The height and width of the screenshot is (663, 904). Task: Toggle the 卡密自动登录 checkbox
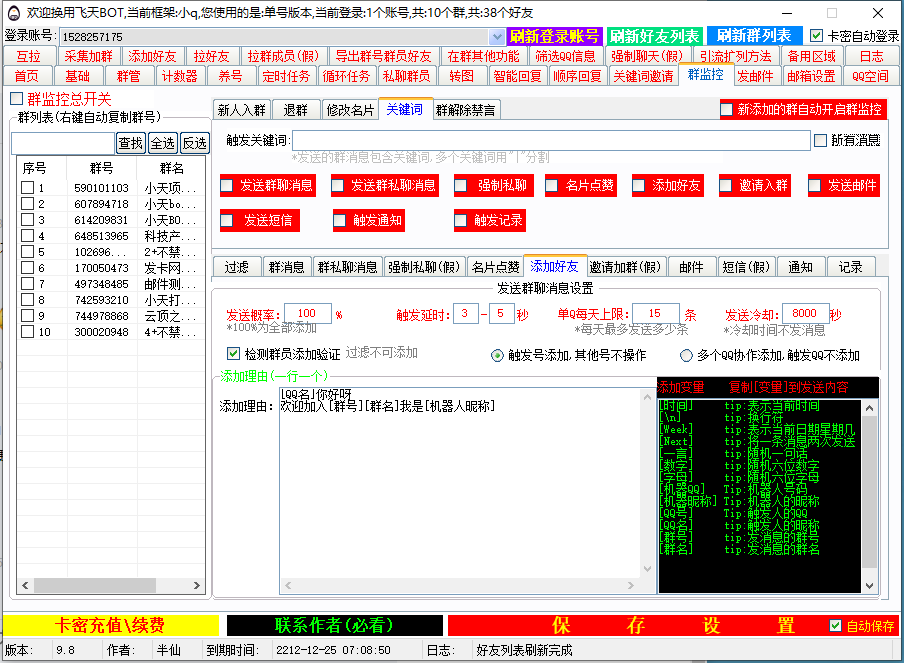click(817, 36)
